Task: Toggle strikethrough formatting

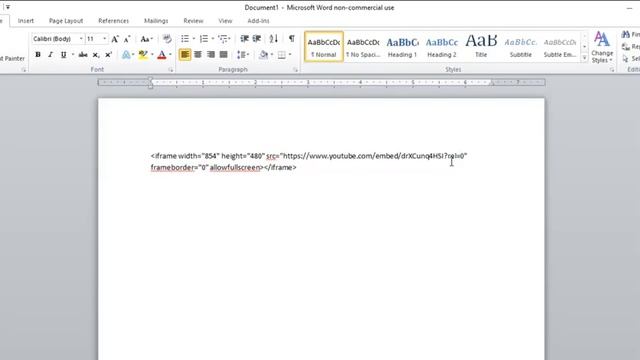Action: [x=83, y=55]
